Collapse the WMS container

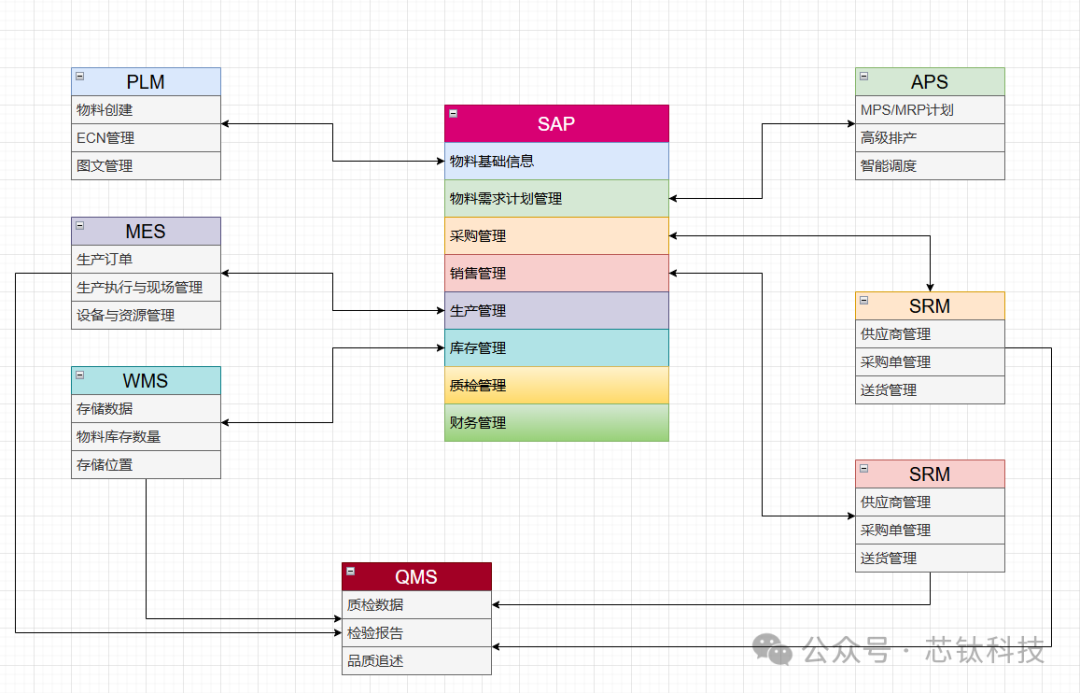80,374
